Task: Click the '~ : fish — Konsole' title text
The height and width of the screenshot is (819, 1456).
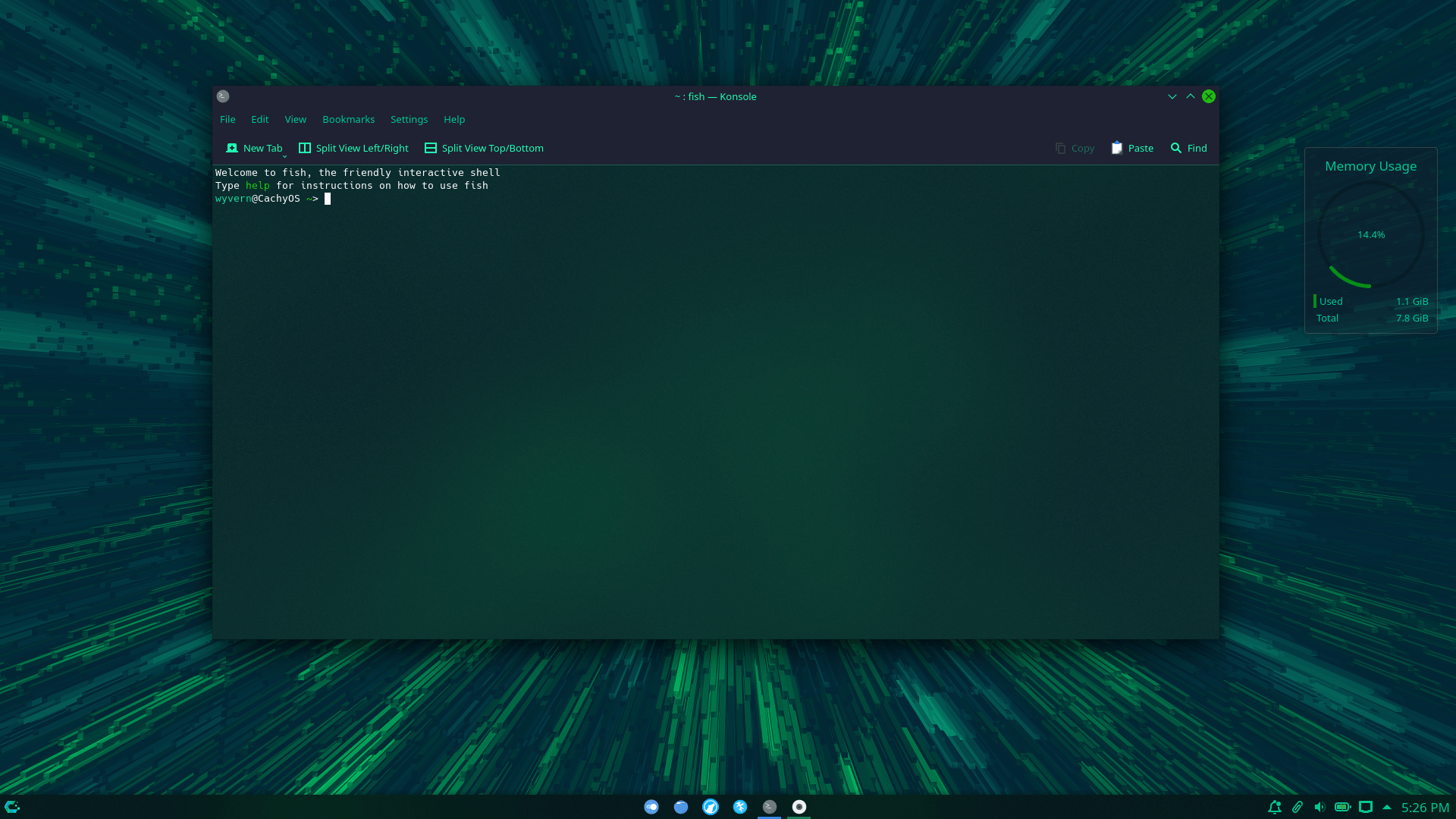Action: pyautogui.click(x=715, y=96)
